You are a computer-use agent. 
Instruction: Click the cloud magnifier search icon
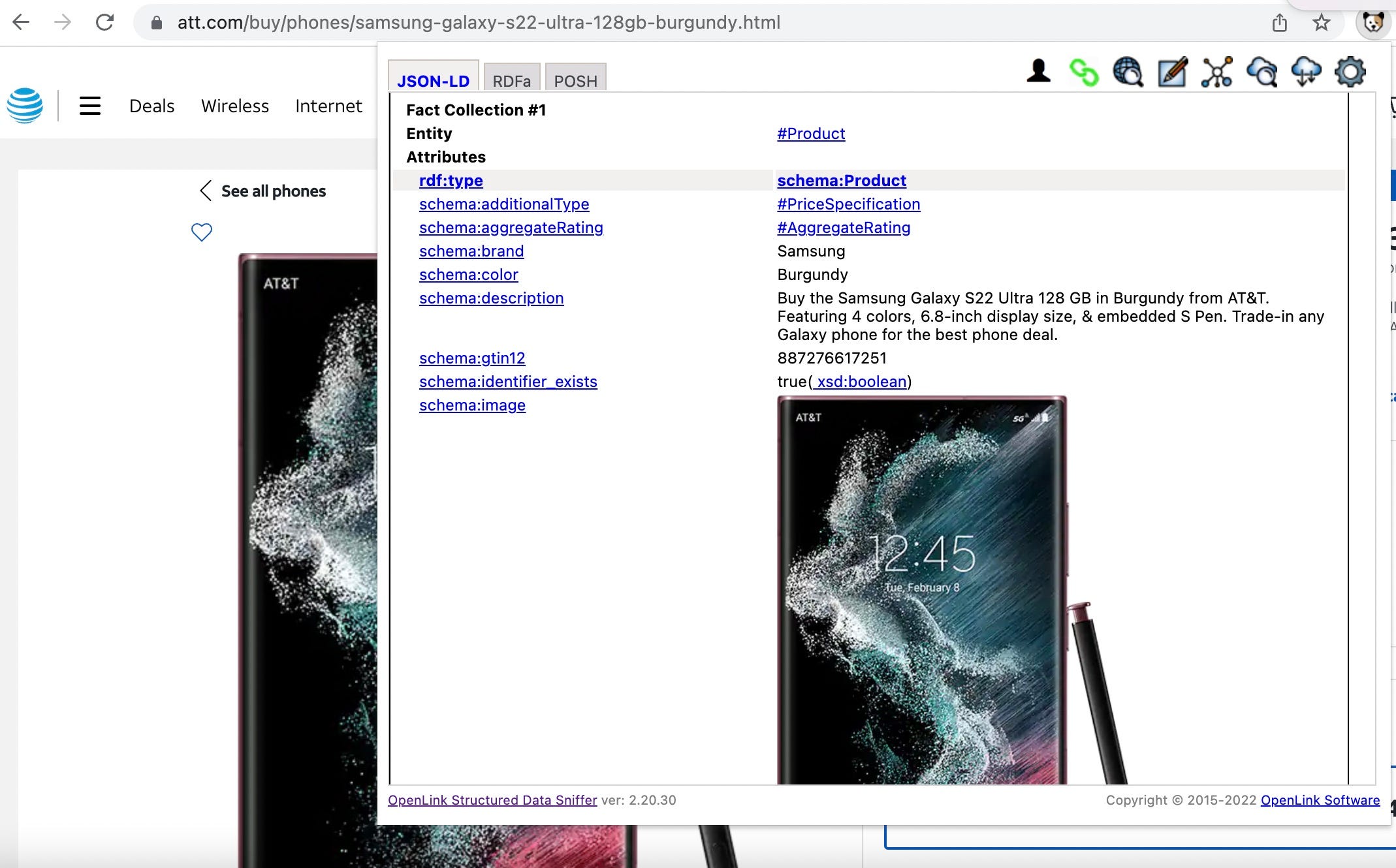(1261, 72)
